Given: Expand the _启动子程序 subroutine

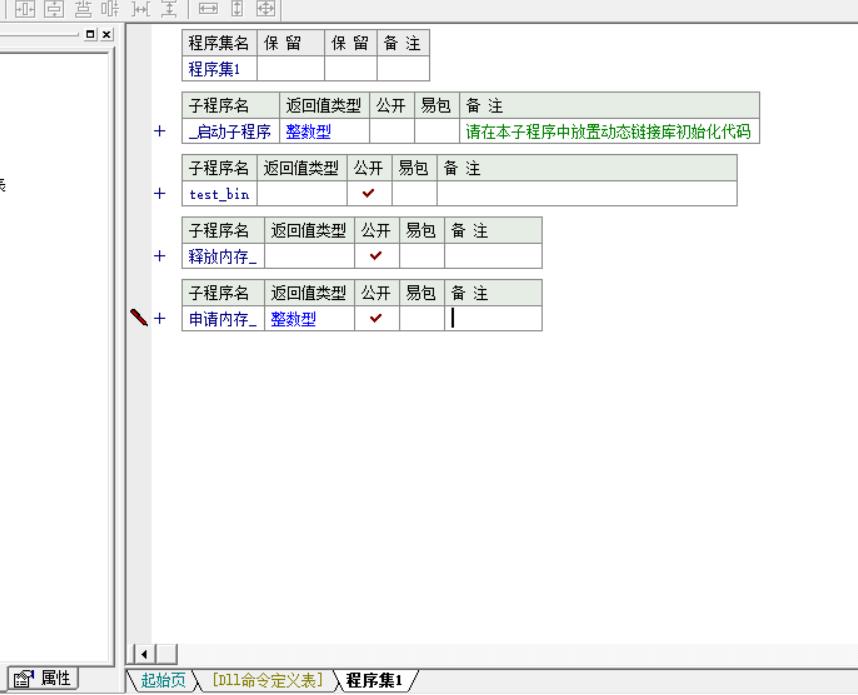Looking at the screenshot, I should click(x=160, y=131).
